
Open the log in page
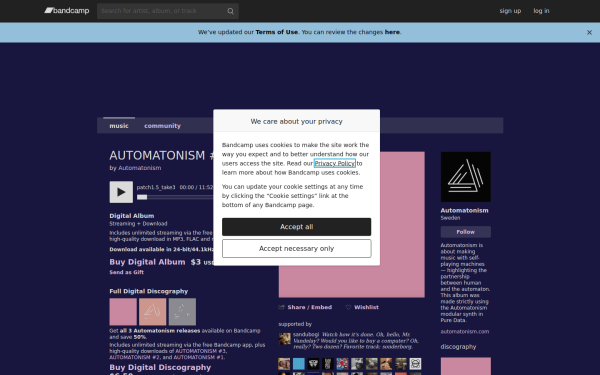[x=541, y=11]
